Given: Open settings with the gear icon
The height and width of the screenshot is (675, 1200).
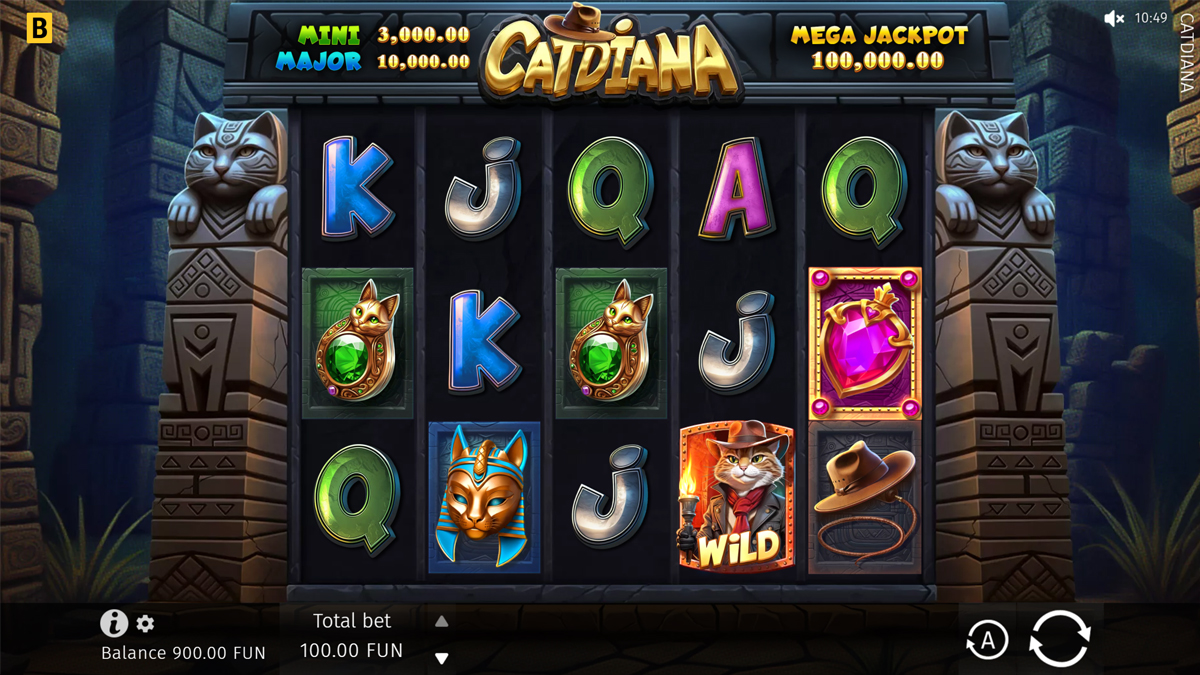Looking at the screenshot, I should (x=146, y=624).
